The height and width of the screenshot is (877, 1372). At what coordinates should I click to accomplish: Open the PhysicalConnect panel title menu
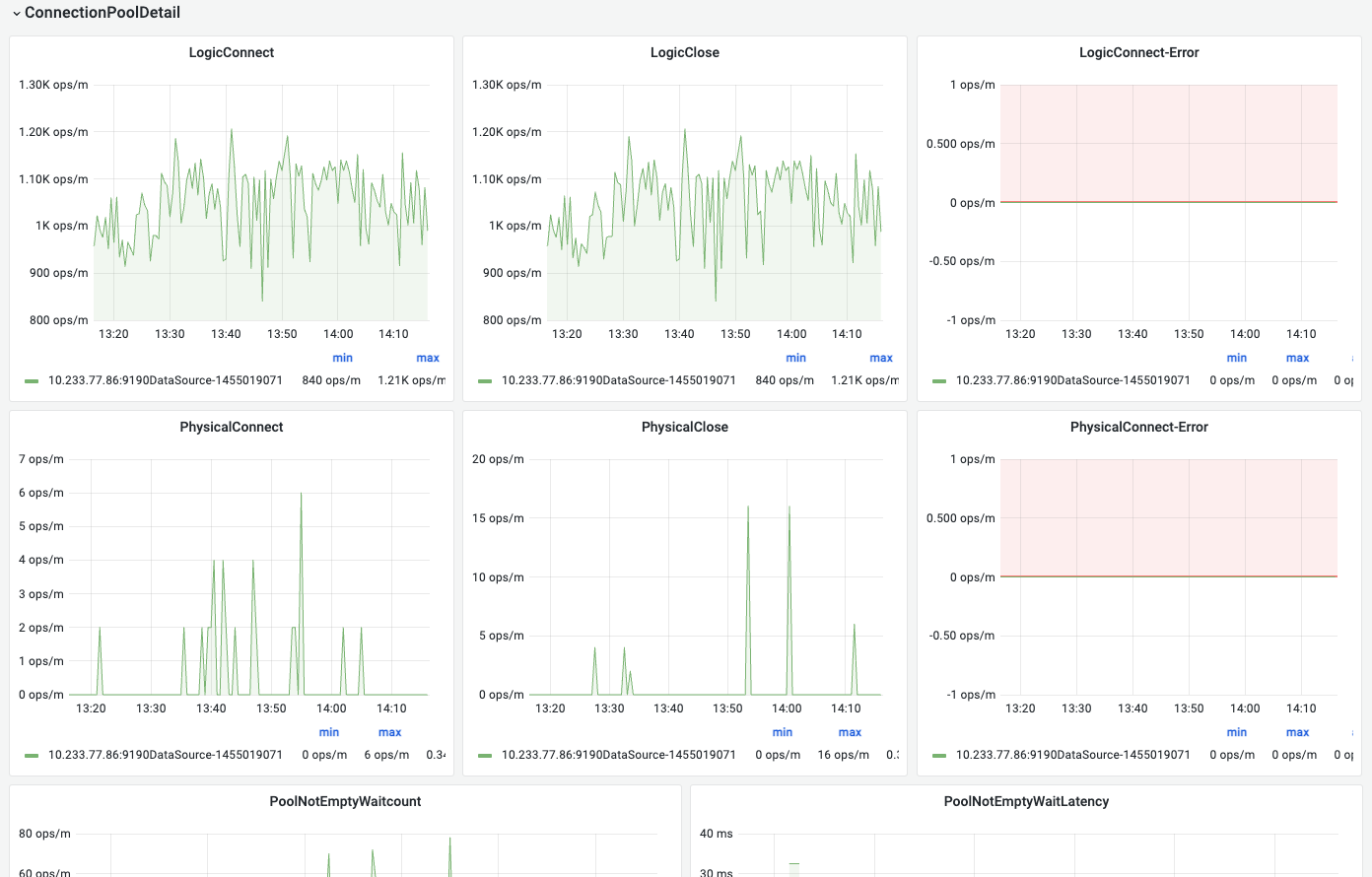coord(232,427)
